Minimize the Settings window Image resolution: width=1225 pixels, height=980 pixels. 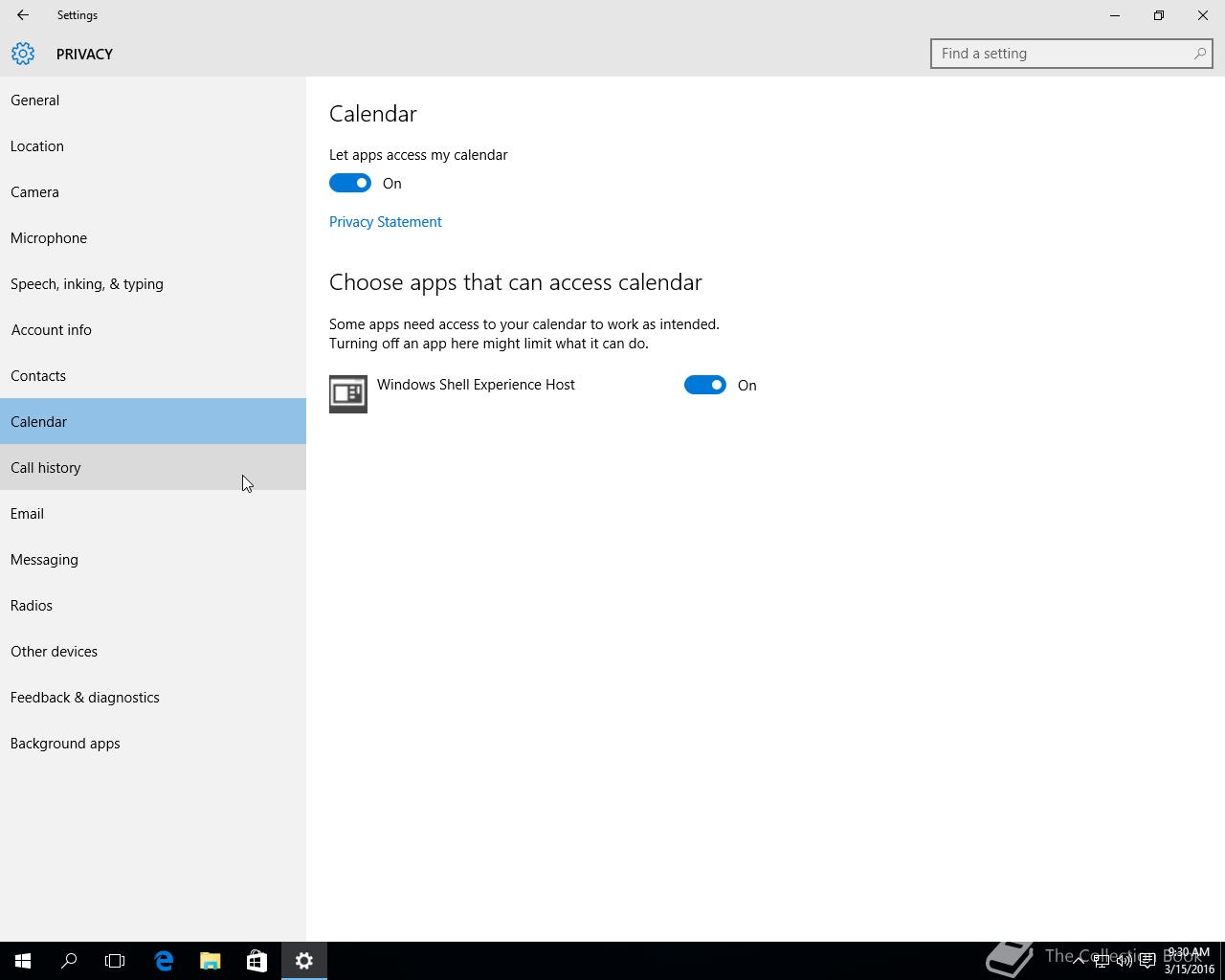click(1115, 15)
